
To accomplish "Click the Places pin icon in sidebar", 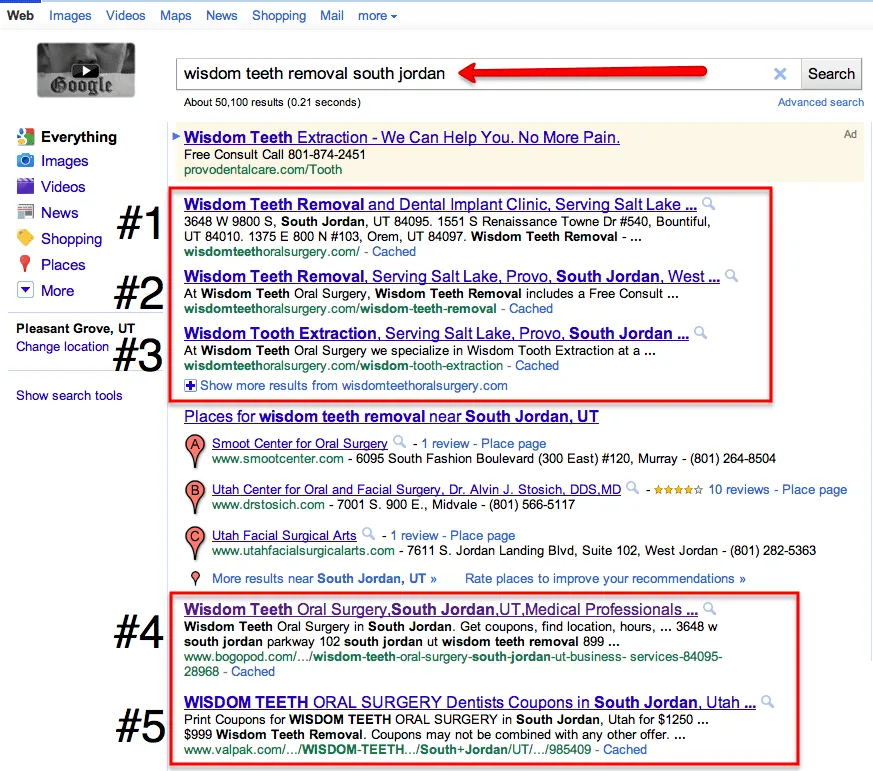I will pos(25,264).
